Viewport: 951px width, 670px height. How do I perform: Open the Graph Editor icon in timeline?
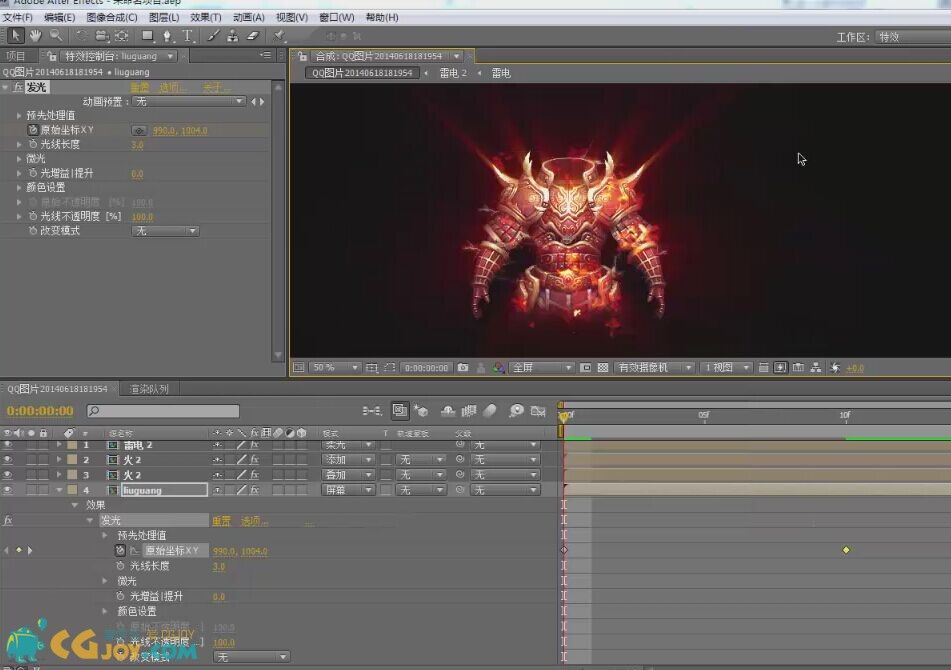click(x=537, y=411)
